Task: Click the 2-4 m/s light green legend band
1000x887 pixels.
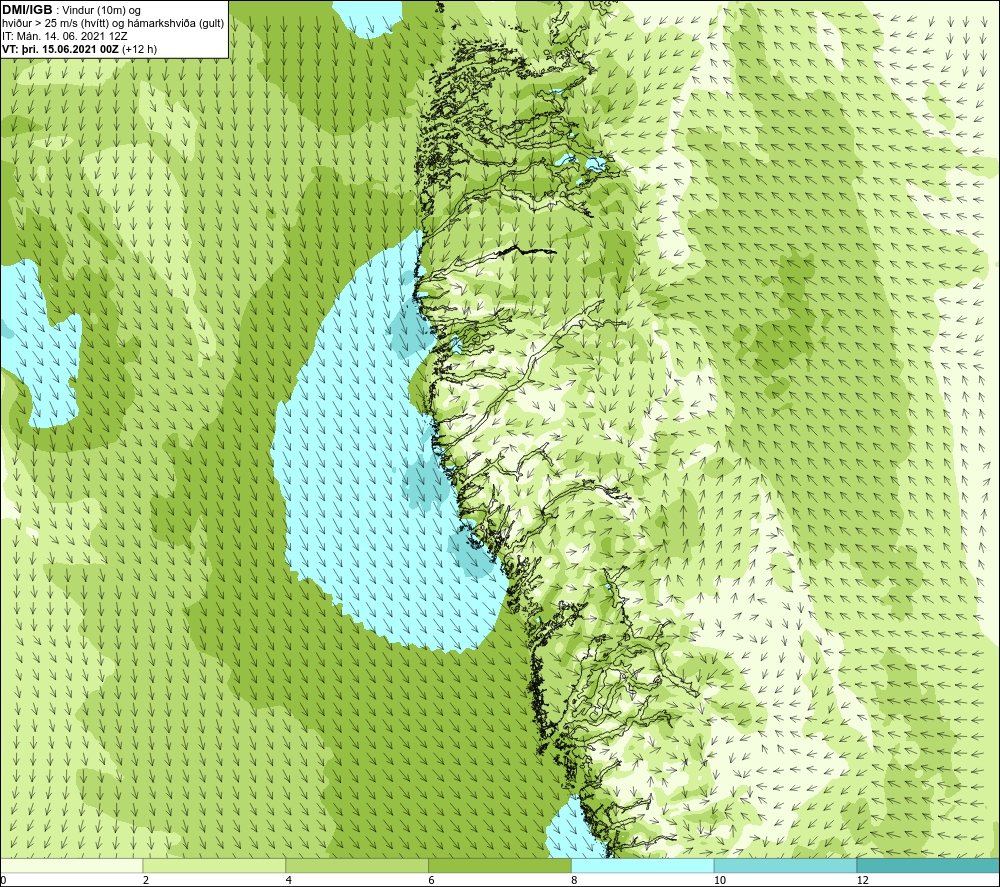Action: tap(214, 865)
